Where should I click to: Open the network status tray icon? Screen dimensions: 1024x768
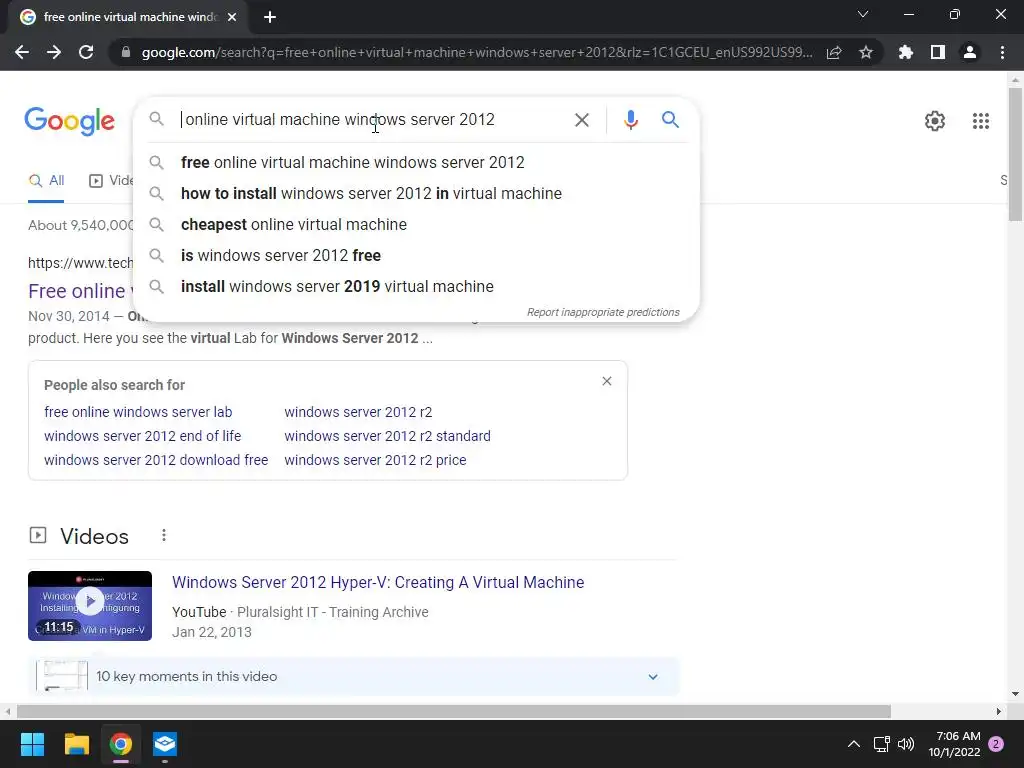point(882,744)
